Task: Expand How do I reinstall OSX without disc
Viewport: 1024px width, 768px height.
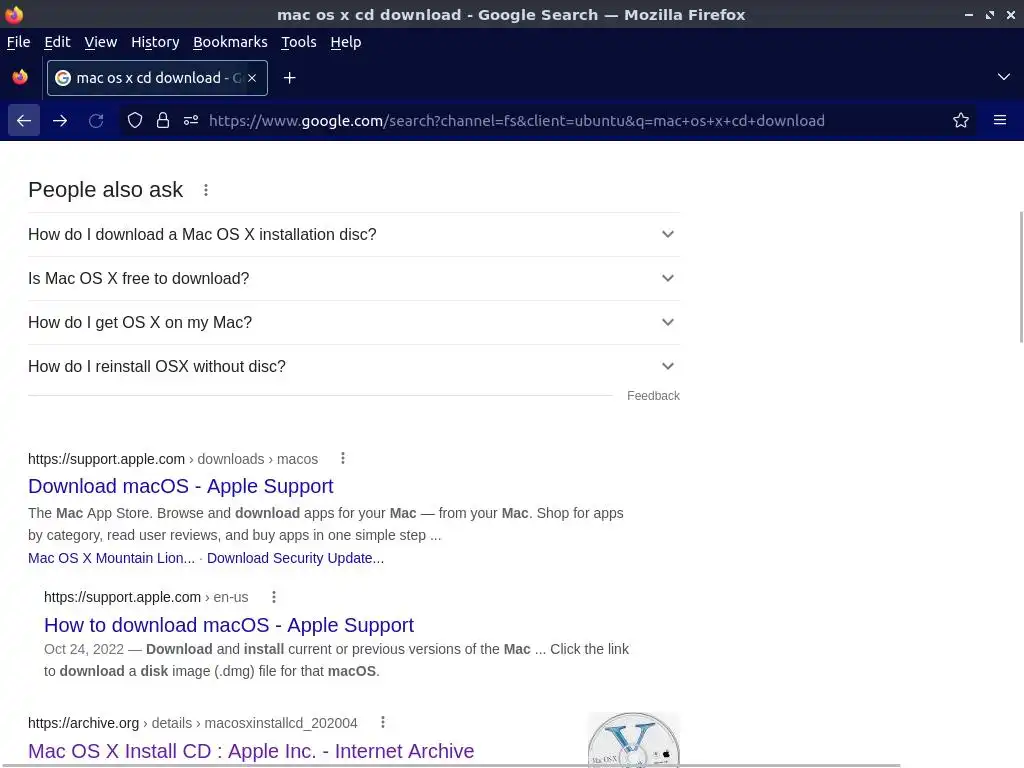Action: pos(353,366)
